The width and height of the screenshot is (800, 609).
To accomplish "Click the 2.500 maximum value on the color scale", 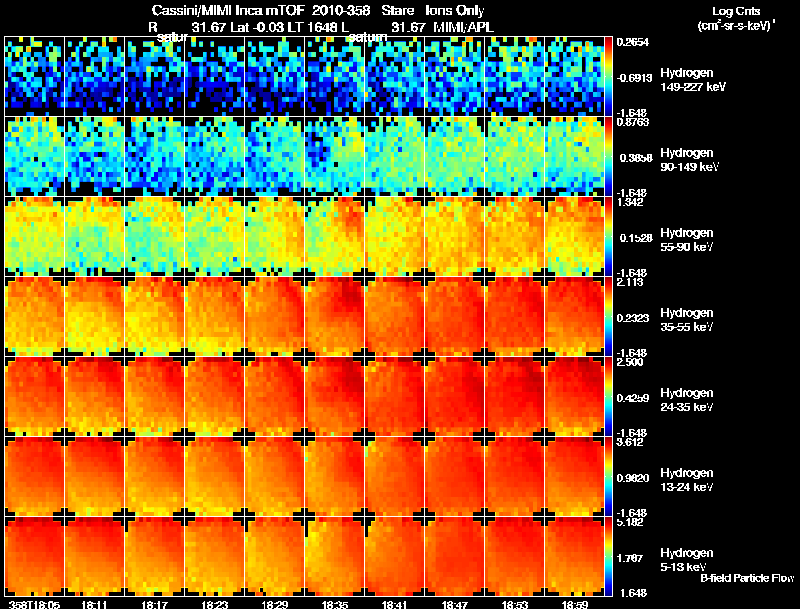I will [x=630, y=362].
